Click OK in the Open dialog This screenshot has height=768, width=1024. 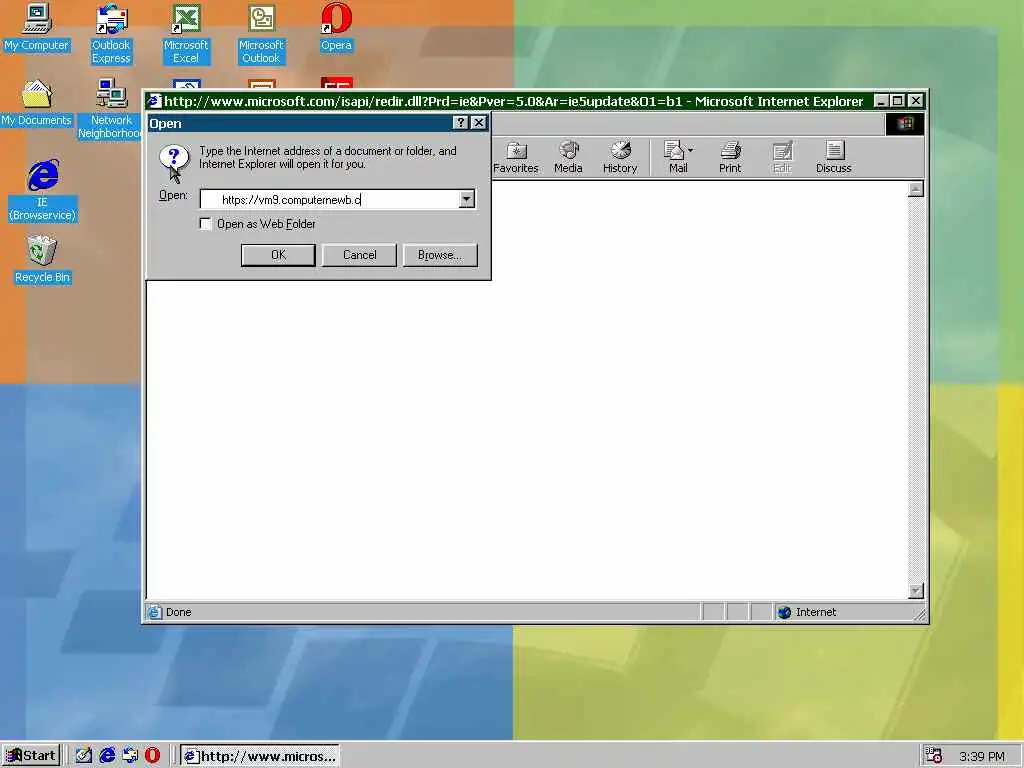[278, 255]
